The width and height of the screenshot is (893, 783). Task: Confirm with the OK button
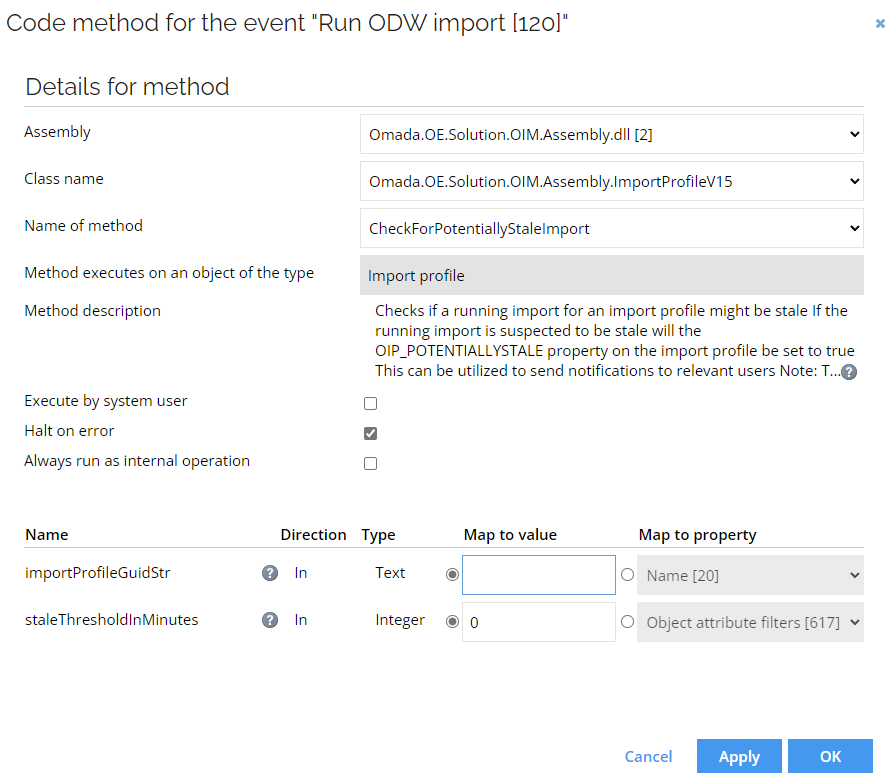pos(830,756)
